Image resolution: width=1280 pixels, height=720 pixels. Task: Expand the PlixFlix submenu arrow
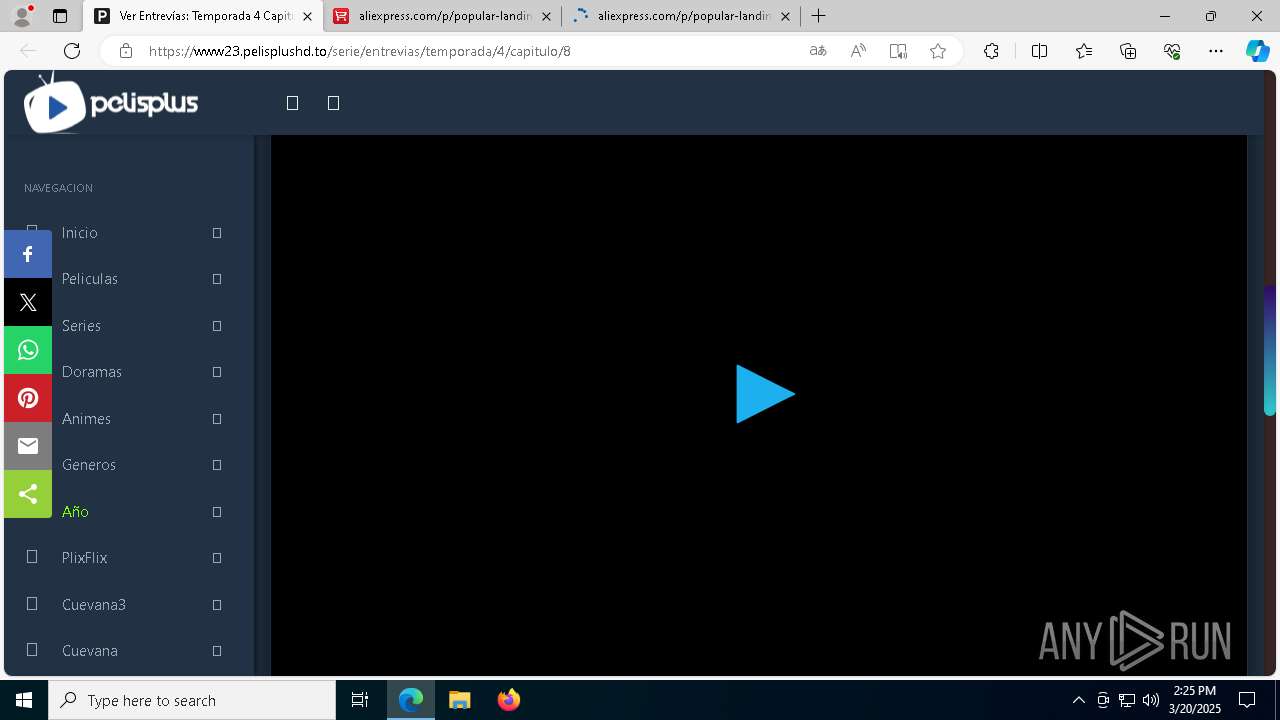[x=217, y=558]
